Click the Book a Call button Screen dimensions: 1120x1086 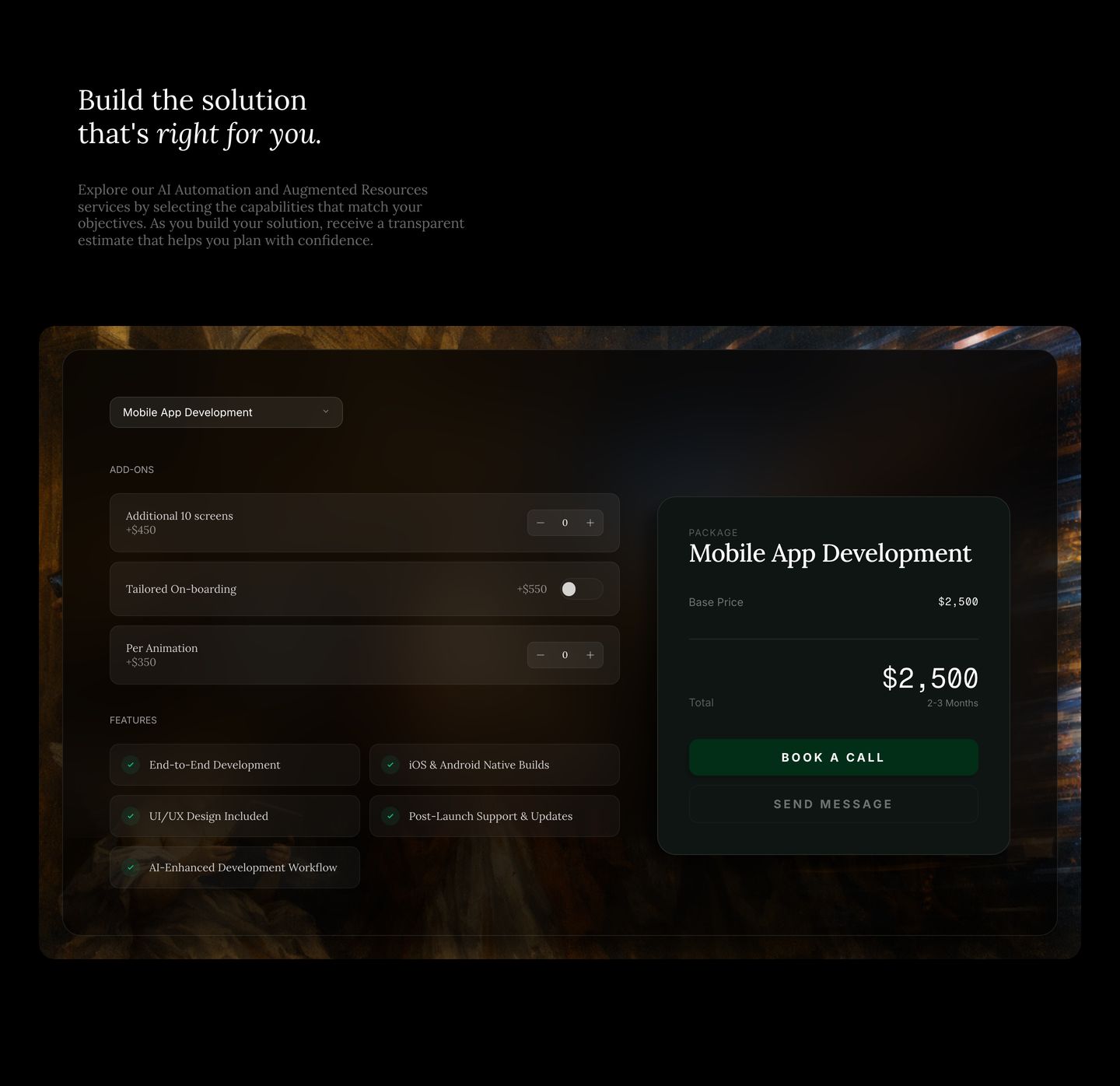pyautogui.click(x=833, y=757)
